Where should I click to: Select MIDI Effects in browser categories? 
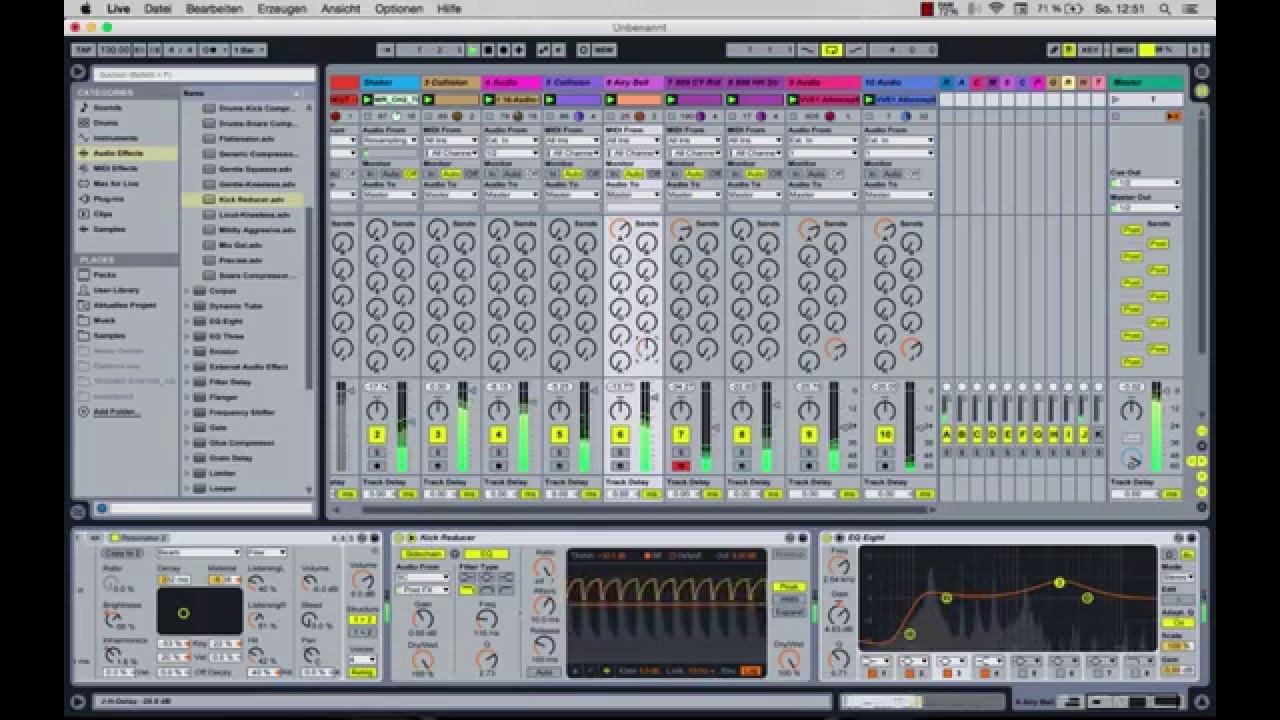(x=115, y=168)
